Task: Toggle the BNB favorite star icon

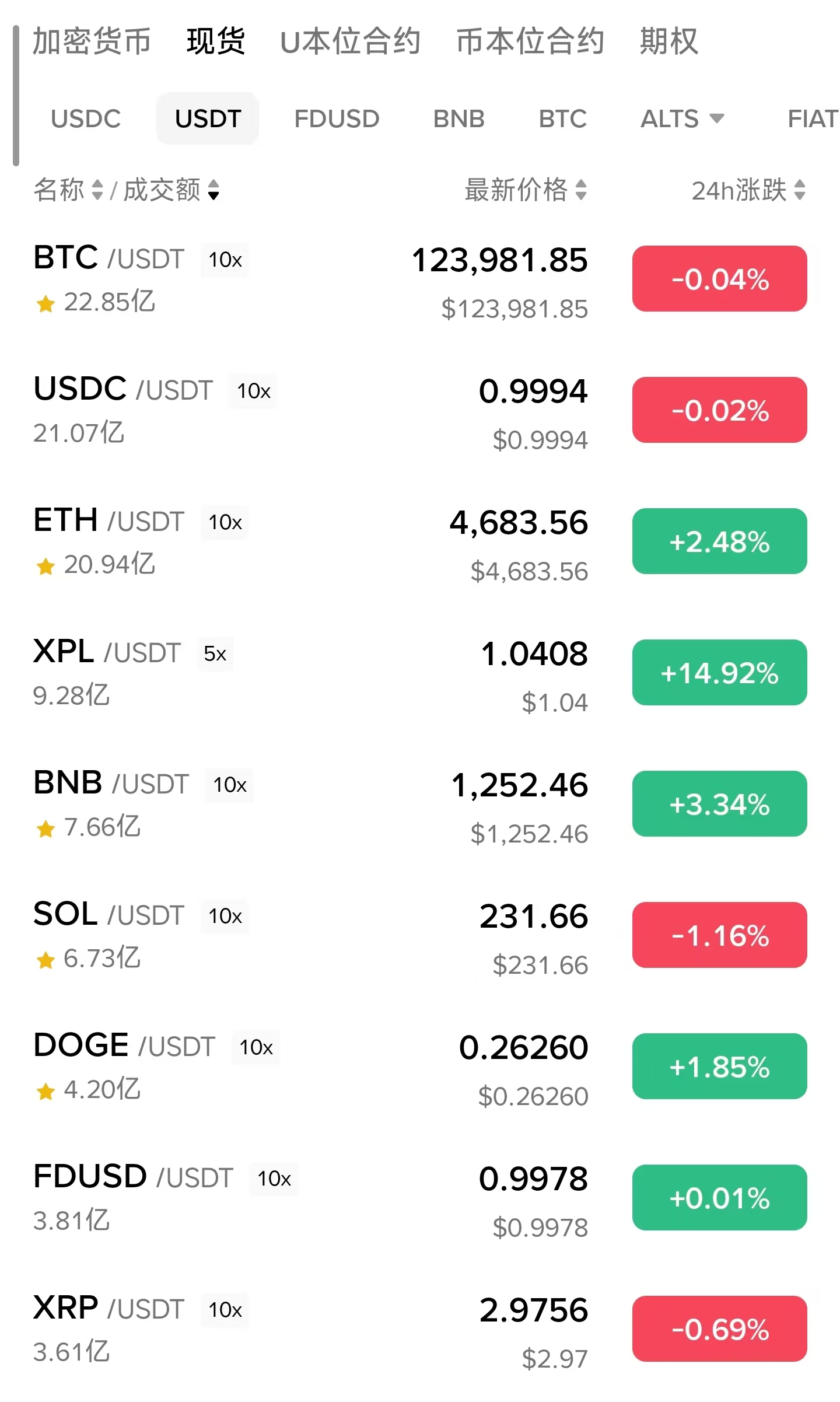Action: pyautogui.click(x=45, y=828)
